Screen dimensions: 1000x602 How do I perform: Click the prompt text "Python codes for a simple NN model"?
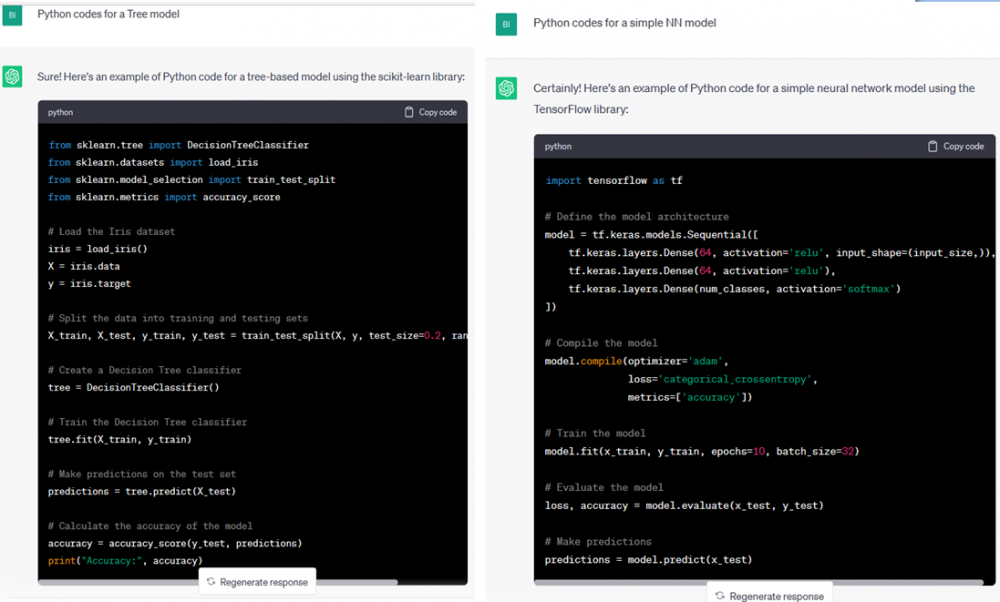coord(624,22)
